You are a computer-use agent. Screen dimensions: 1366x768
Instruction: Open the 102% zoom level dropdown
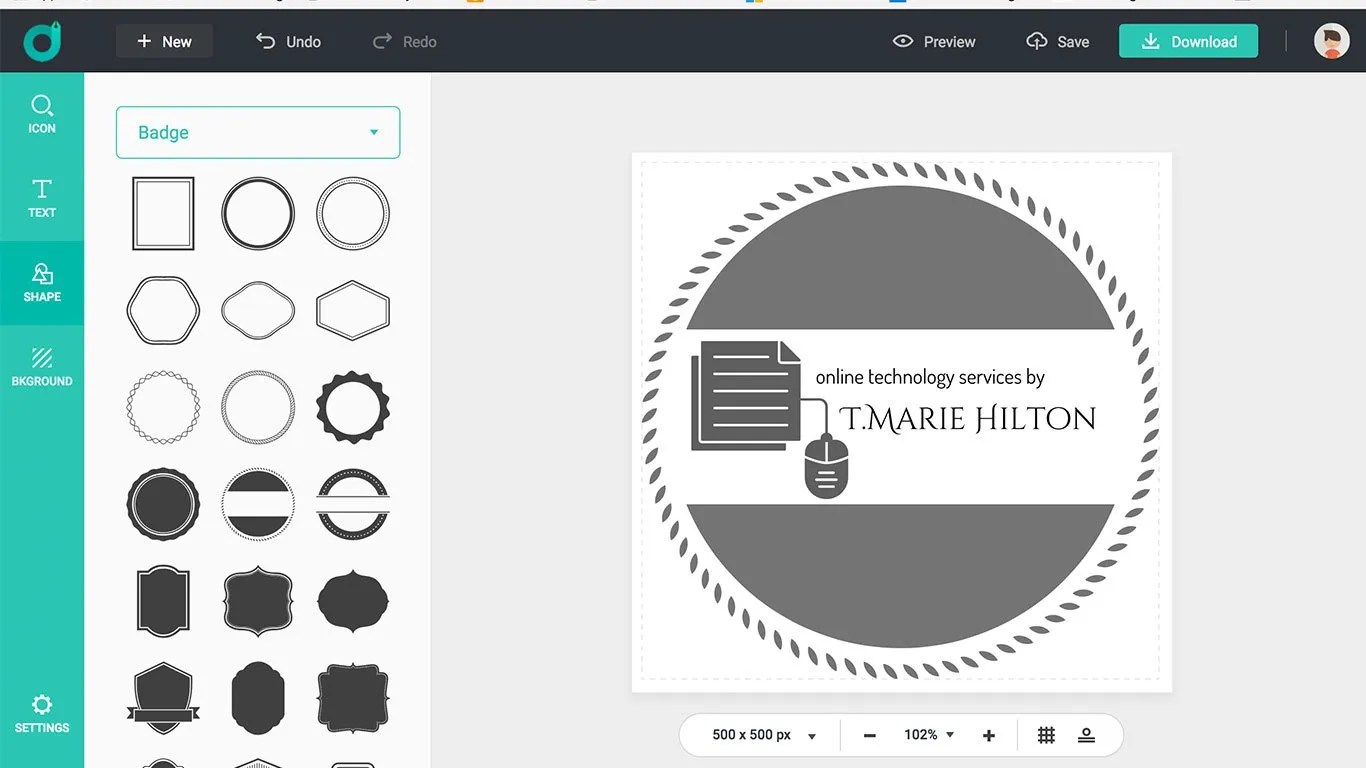[929, 735]
